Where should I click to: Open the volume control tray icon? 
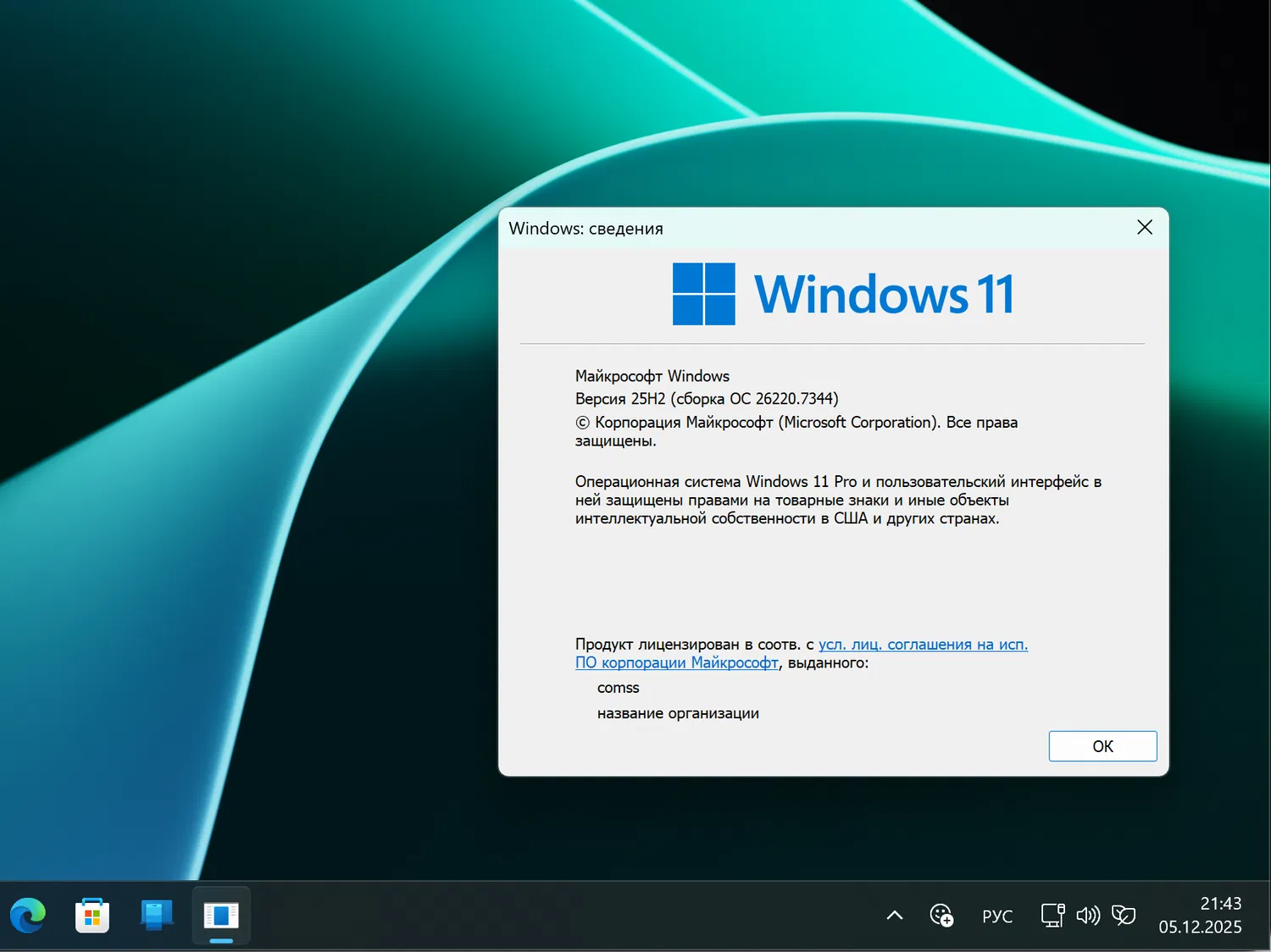click(1089, 916)
